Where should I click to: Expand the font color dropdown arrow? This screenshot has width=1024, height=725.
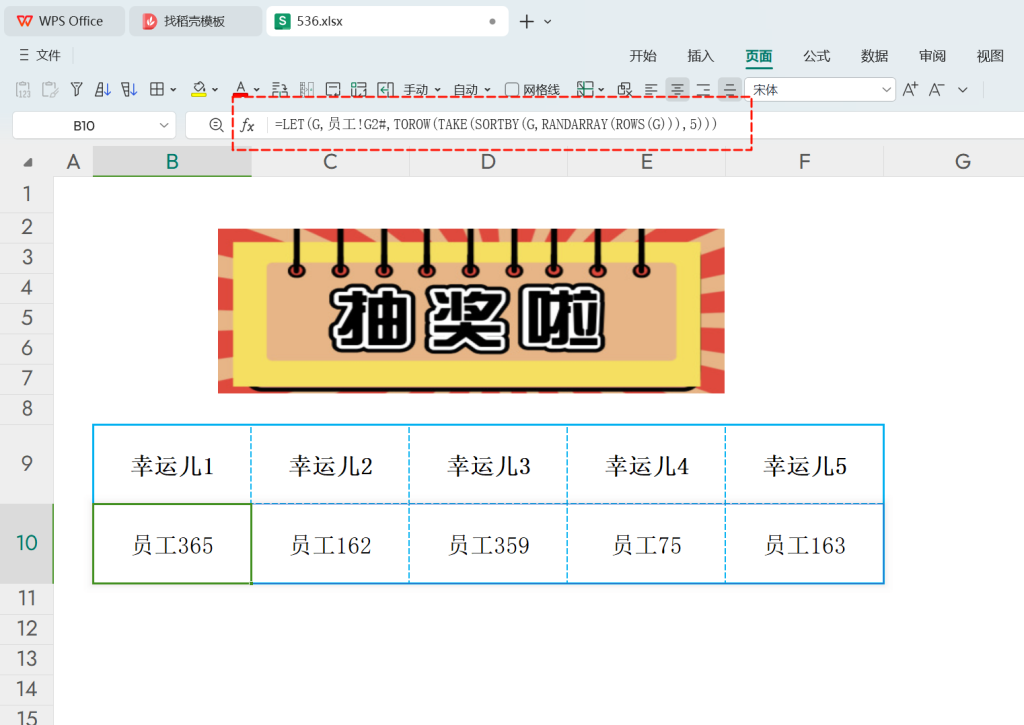click(x=257, y=89)
